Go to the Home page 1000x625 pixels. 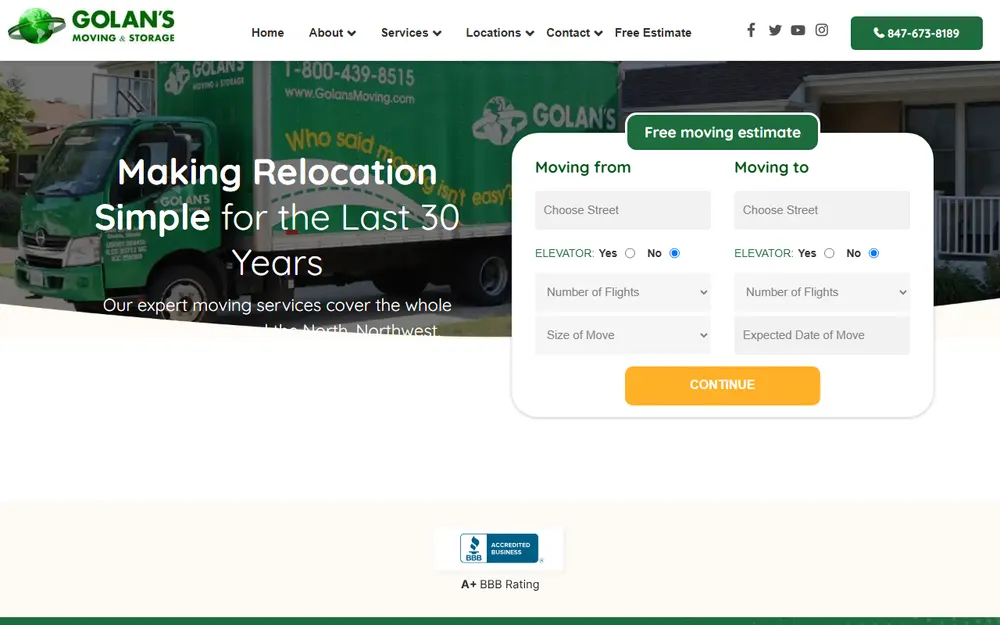point(267,33)
